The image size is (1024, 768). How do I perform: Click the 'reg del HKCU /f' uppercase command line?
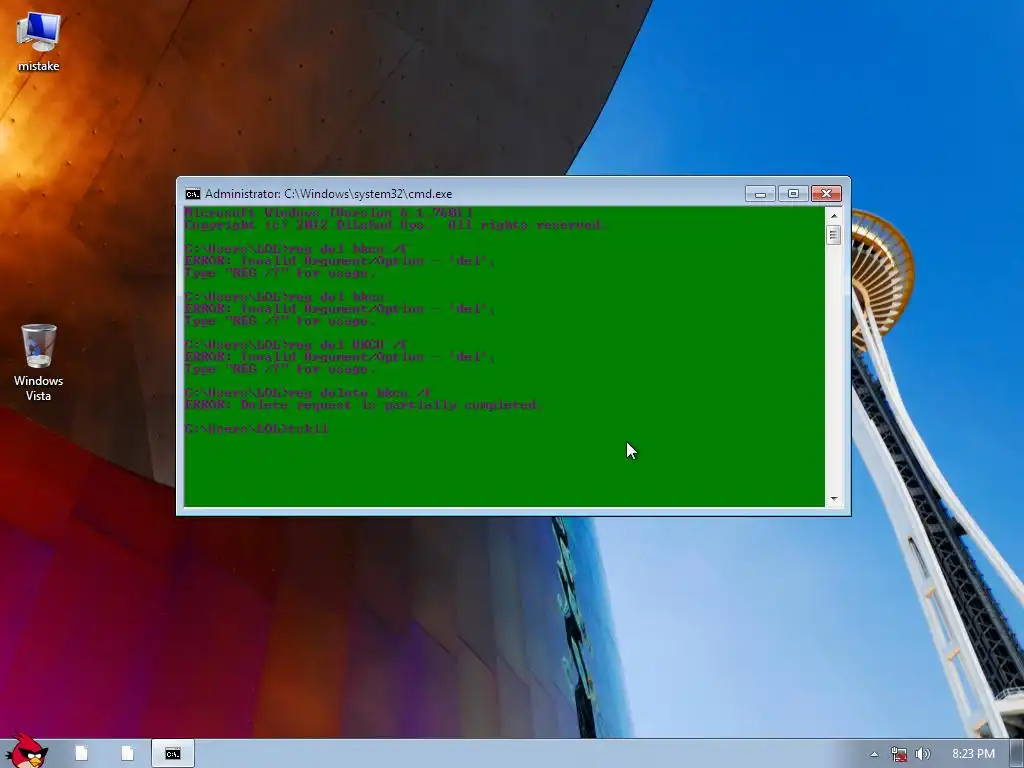(296, 345)
